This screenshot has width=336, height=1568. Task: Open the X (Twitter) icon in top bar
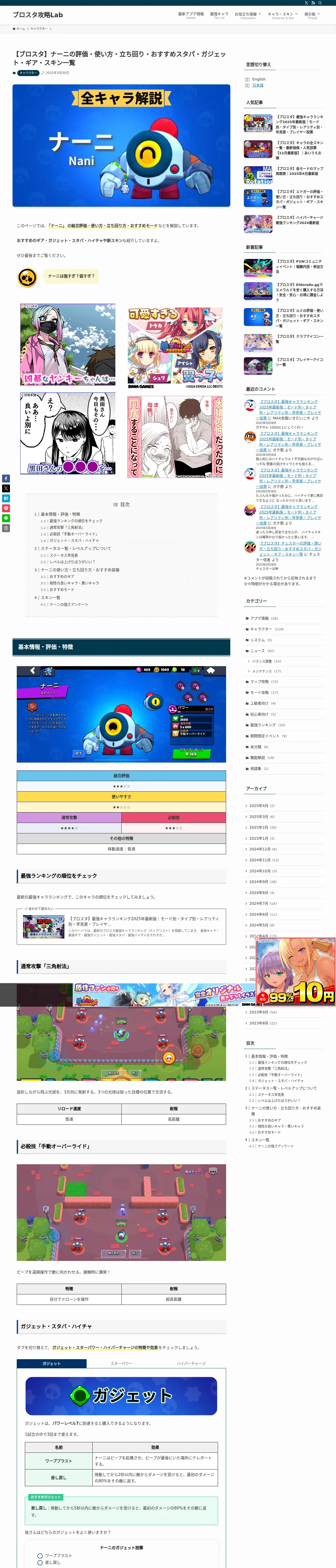point(307,3)
